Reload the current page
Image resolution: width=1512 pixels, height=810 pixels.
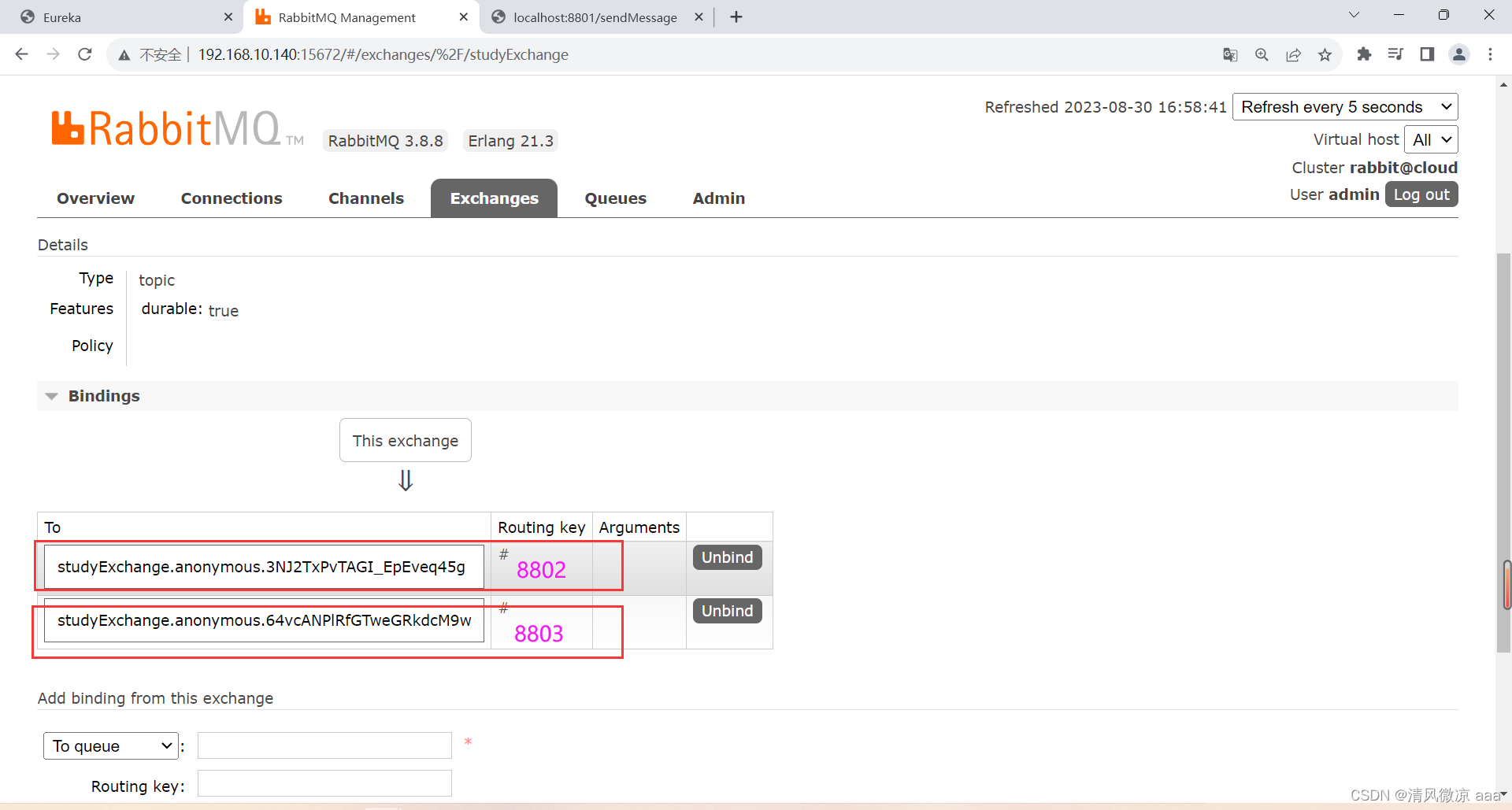(x=85, y=54)
